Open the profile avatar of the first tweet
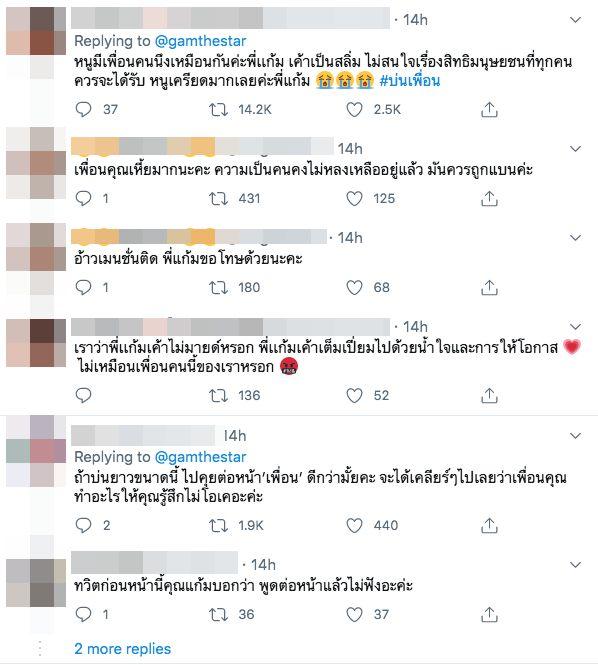The image size is (598, 665). [36, 31]
